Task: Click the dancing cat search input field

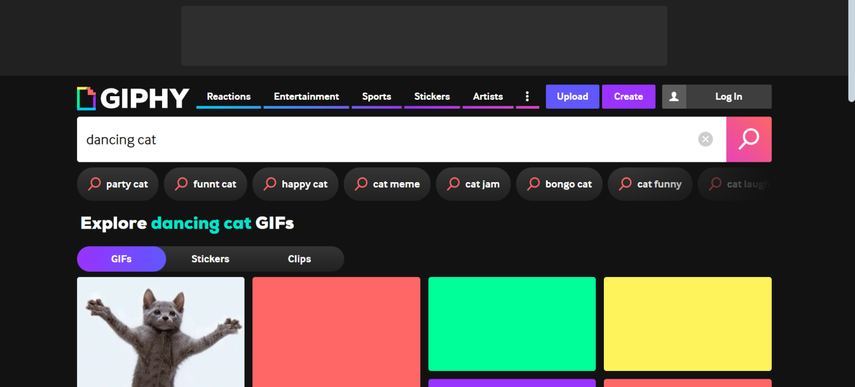Action: pyautogui.click(x=387, y=140)
